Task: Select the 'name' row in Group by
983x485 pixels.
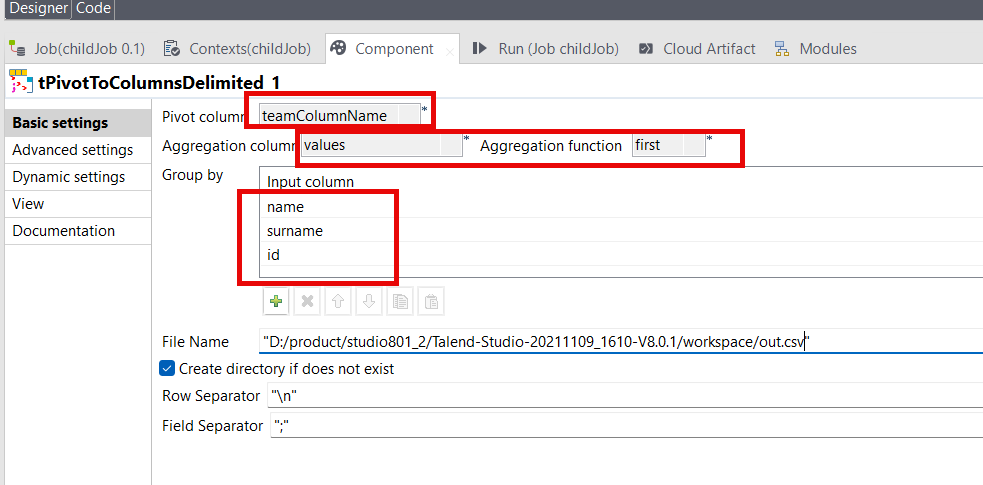Action: point(621,207)
